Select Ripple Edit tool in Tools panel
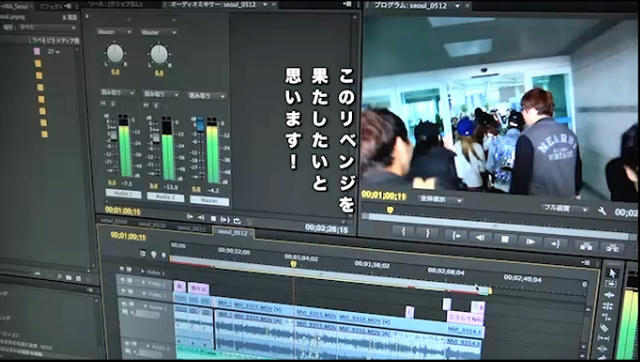This screenshot has height=362, width=640. pyautogui.click(x=609, y=295)
